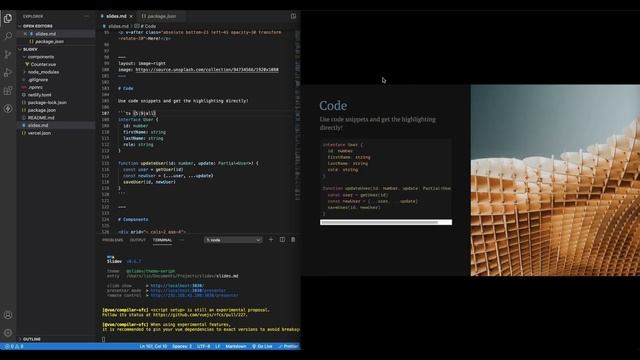Click the '# Components' heading line in editor
Image resolution: width=640 pixels, height=360 pixels.
pyautogui.click(x=133, y=220)
